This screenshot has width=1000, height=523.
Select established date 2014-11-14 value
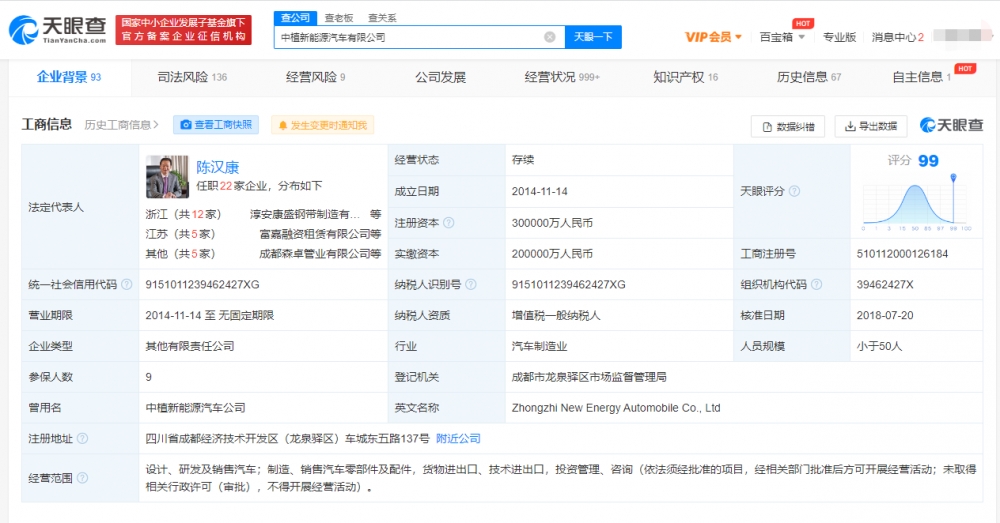click(540, 191)
